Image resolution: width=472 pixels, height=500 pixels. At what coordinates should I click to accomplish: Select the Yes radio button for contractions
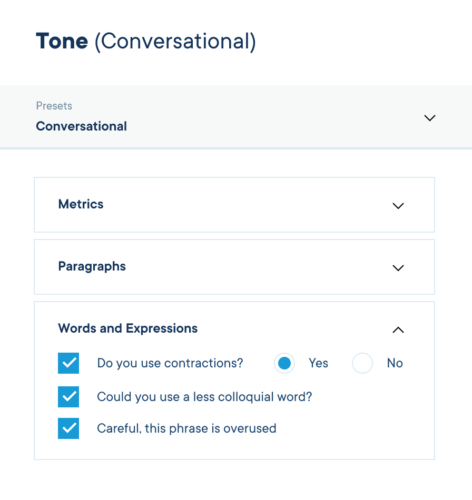tap(284, 363)
